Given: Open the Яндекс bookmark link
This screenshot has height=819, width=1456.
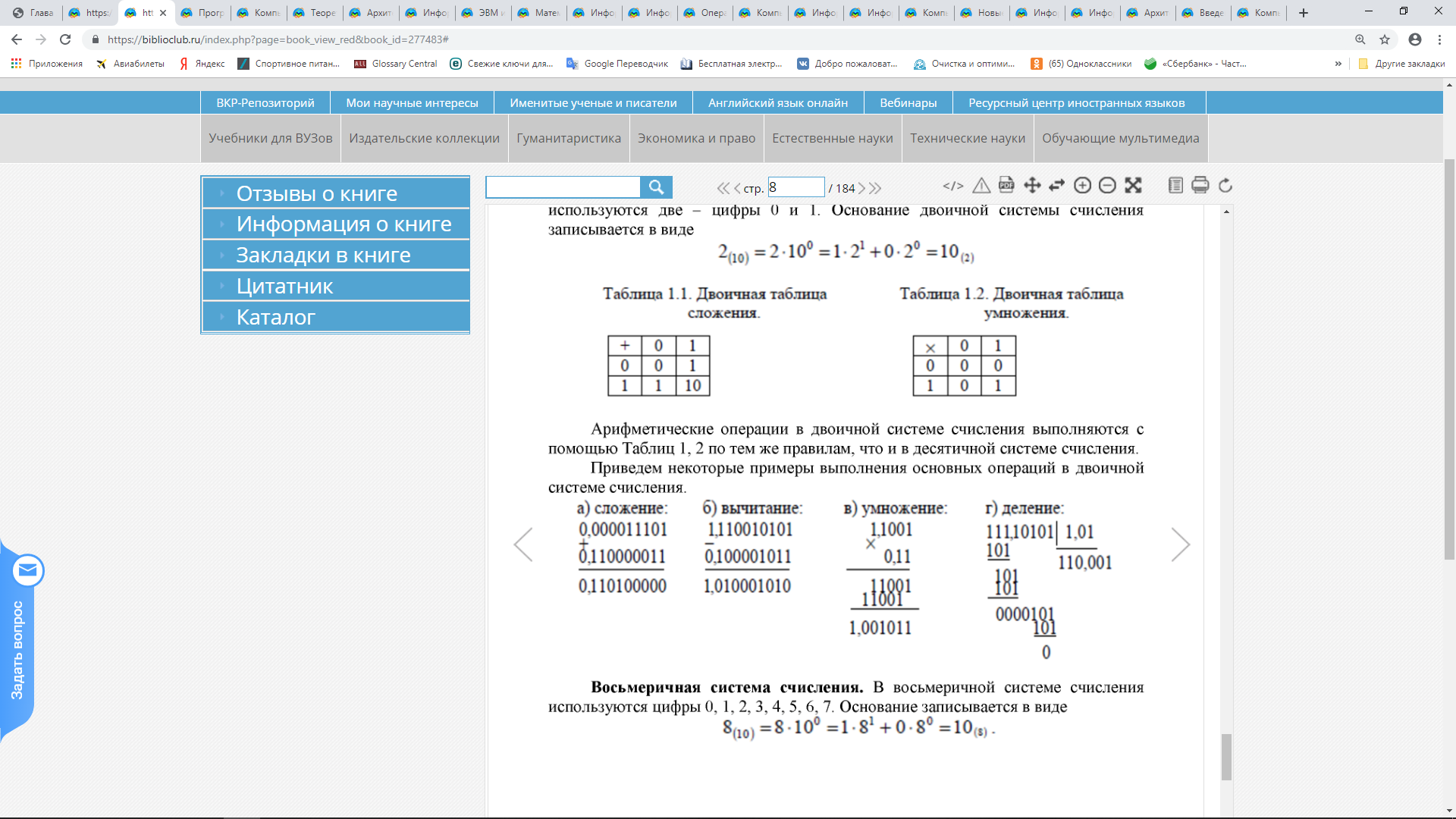Looking at the screenshot, I should (x=202, y=64).
